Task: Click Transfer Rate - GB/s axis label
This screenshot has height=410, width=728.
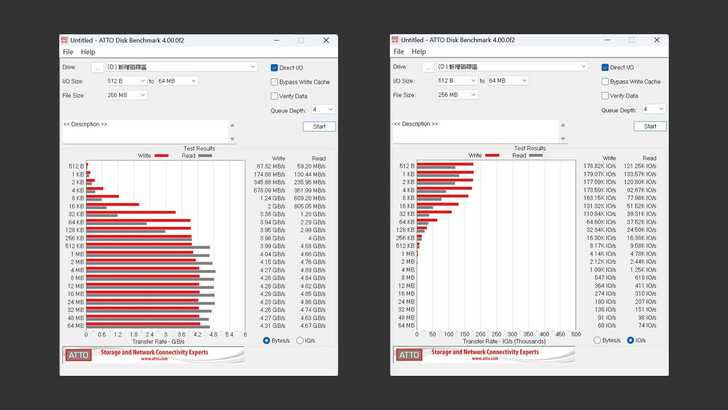Action: coord(158,342)
